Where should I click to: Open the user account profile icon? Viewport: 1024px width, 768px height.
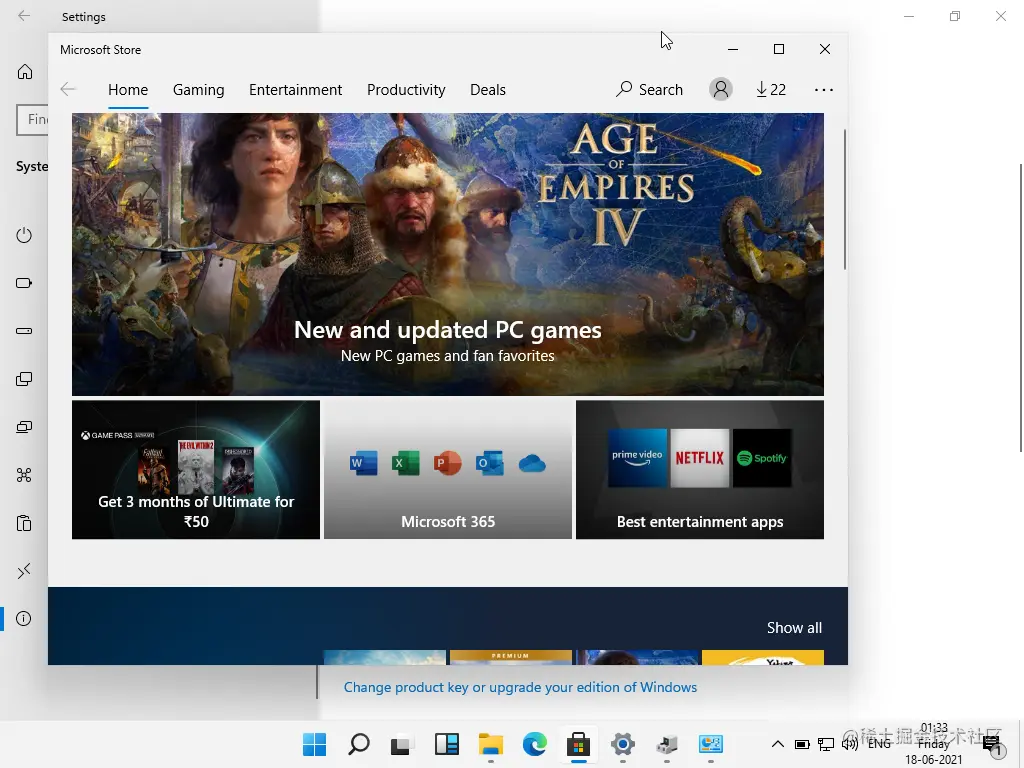(x=721, y=89)
